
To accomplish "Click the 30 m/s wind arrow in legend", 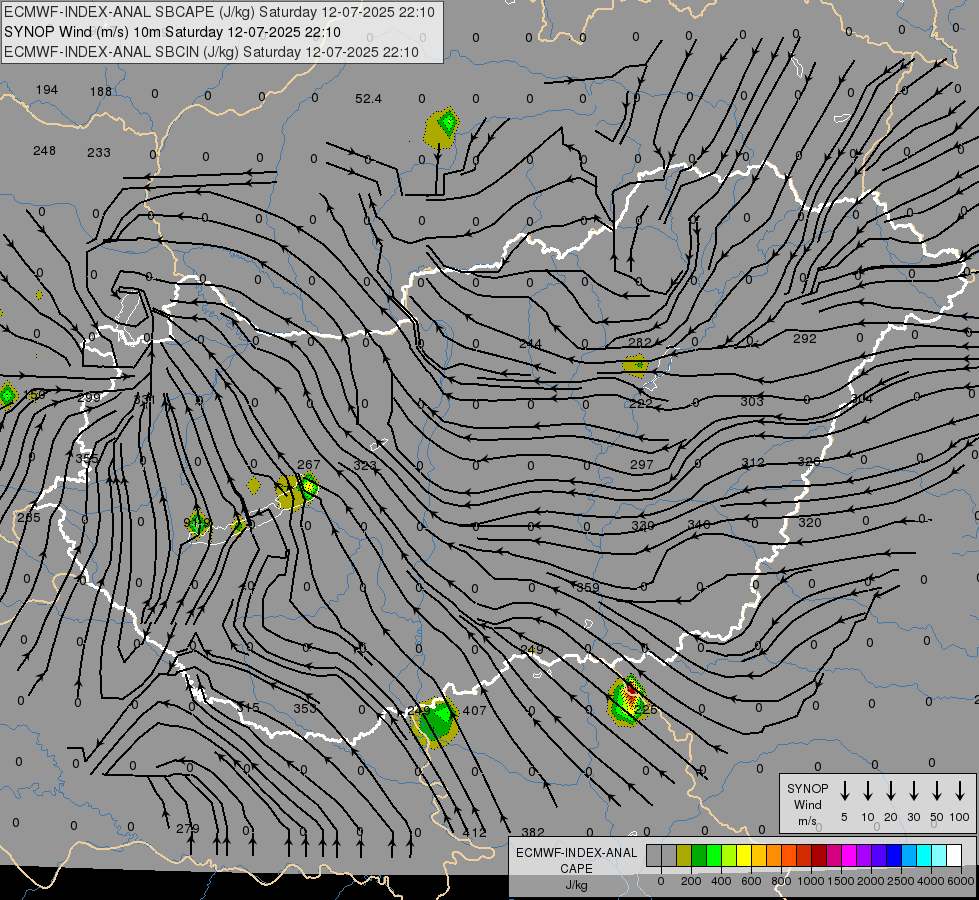I will point(914,791).
